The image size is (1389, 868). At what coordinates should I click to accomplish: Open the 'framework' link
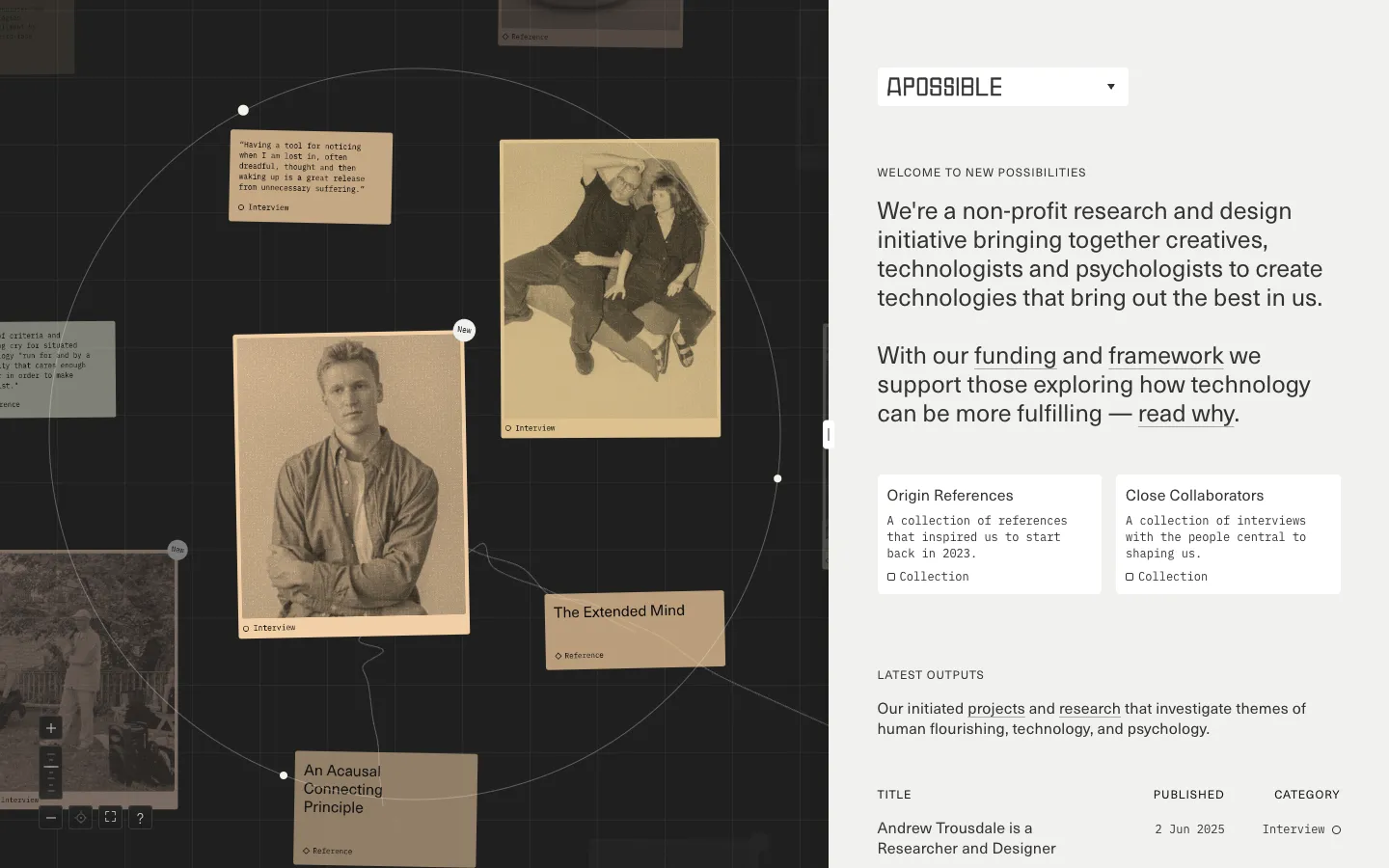(x=1165, y=356)
